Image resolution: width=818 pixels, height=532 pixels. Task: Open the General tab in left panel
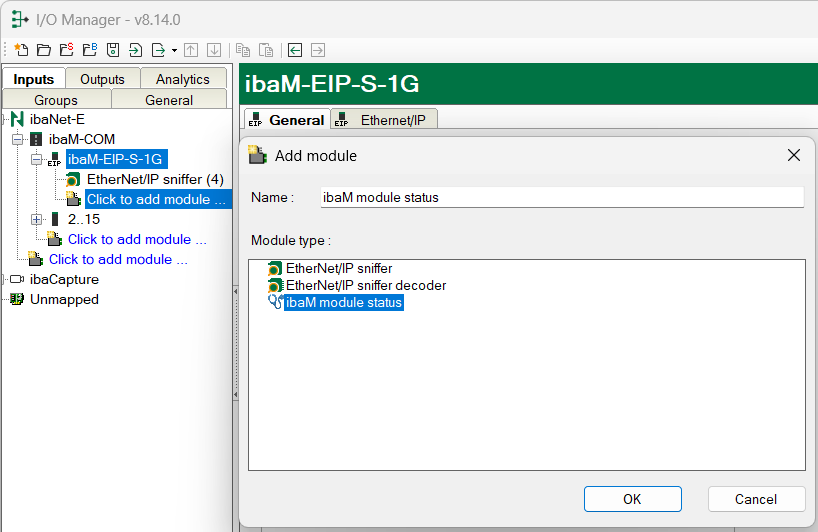(169, 100)
